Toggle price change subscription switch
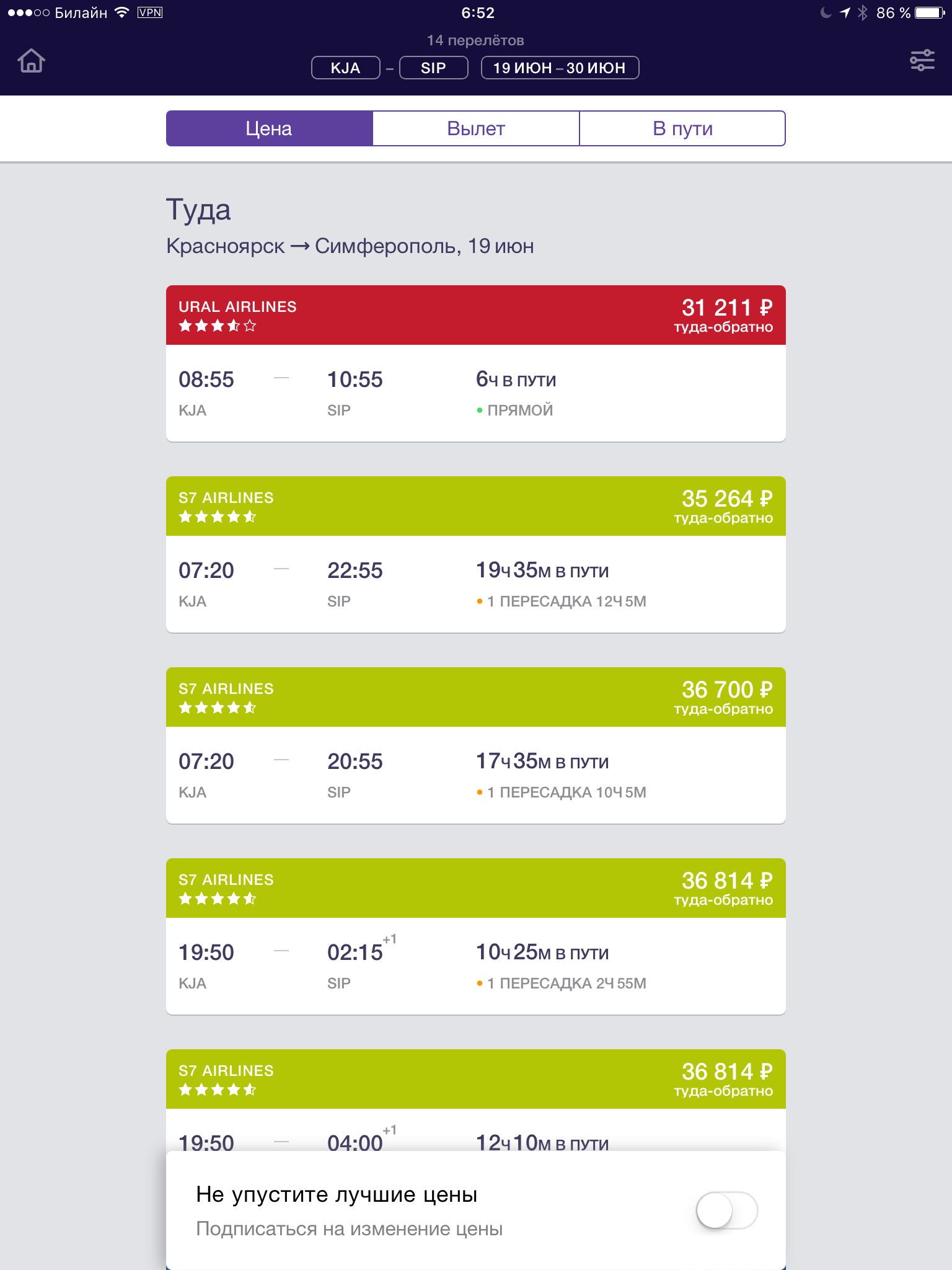This screenshot has height=1270, width=952. coord(727,1210)
